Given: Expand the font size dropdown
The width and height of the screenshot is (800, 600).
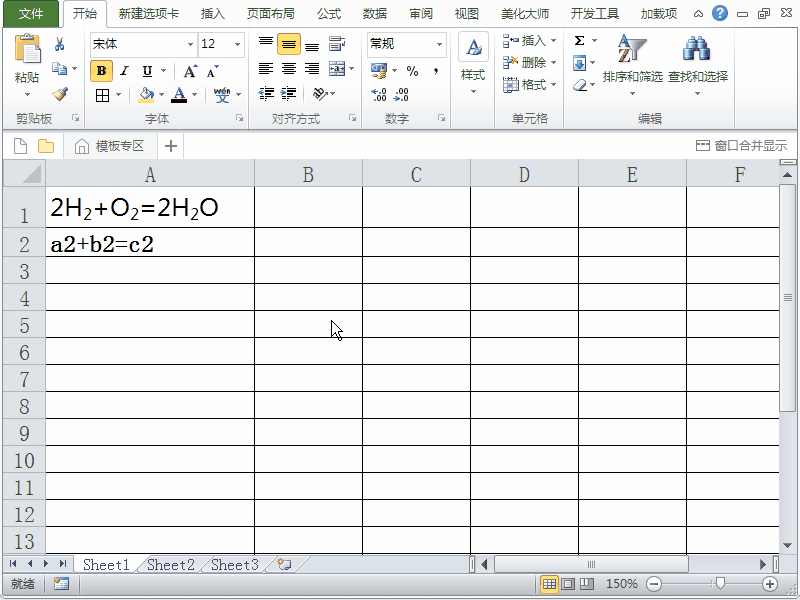Looking at the screenshot, I should click(237, 45).
